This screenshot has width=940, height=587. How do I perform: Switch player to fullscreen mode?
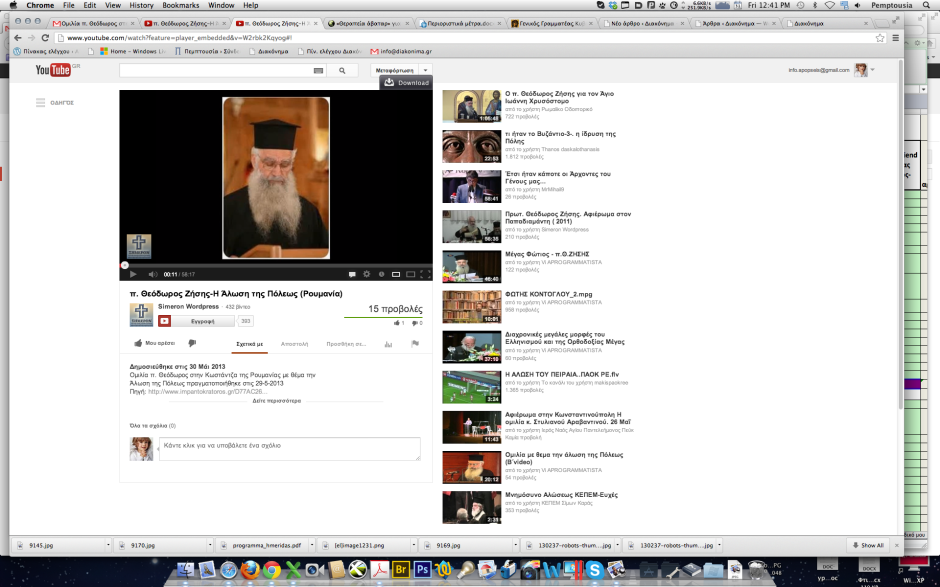click(x=425, y=274)
